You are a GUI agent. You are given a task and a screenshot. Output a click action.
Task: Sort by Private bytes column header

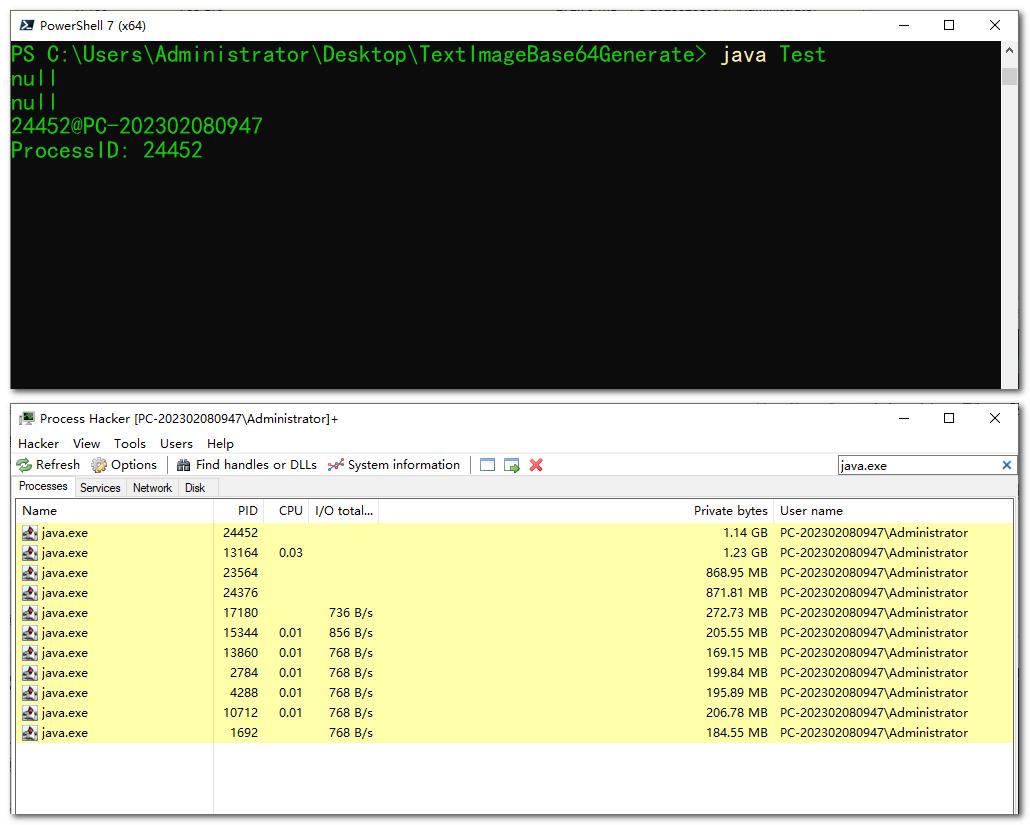(x=730, y=510)
